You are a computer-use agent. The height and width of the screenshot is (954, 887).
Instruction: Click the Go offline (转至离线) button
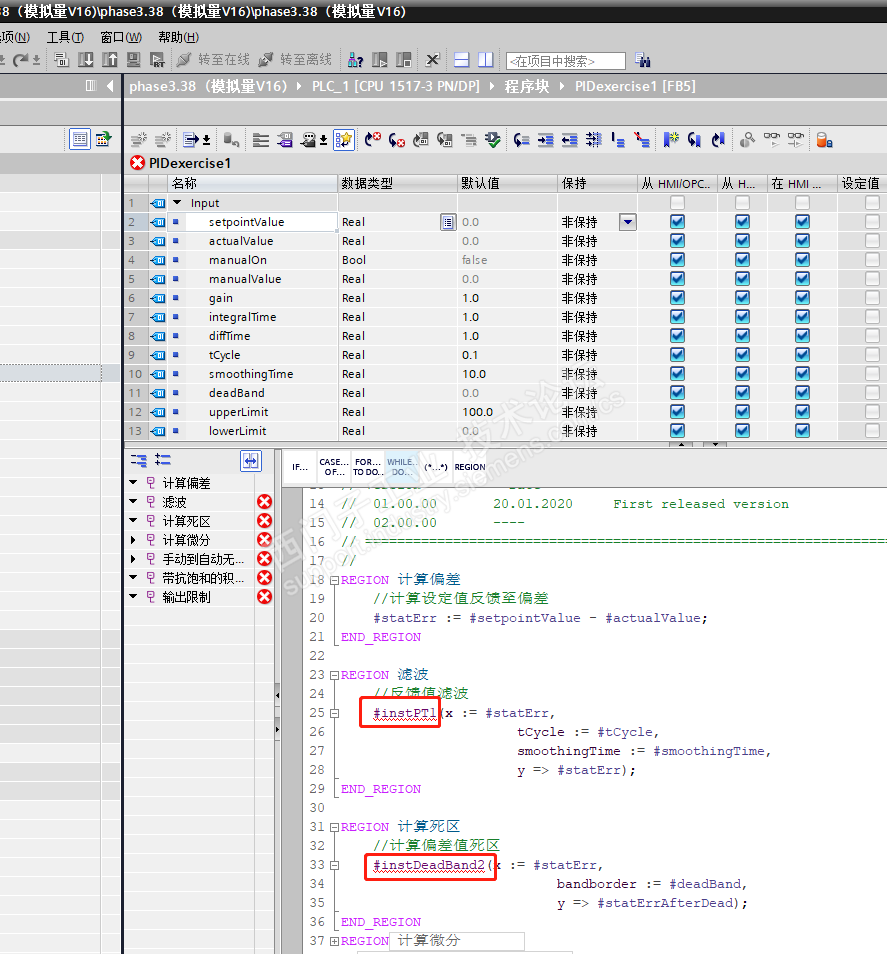click(295, 60)
